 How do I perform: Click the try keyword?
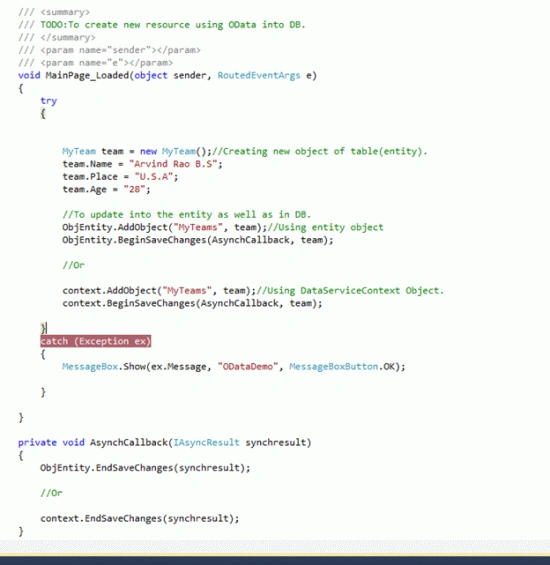[49, 101]
